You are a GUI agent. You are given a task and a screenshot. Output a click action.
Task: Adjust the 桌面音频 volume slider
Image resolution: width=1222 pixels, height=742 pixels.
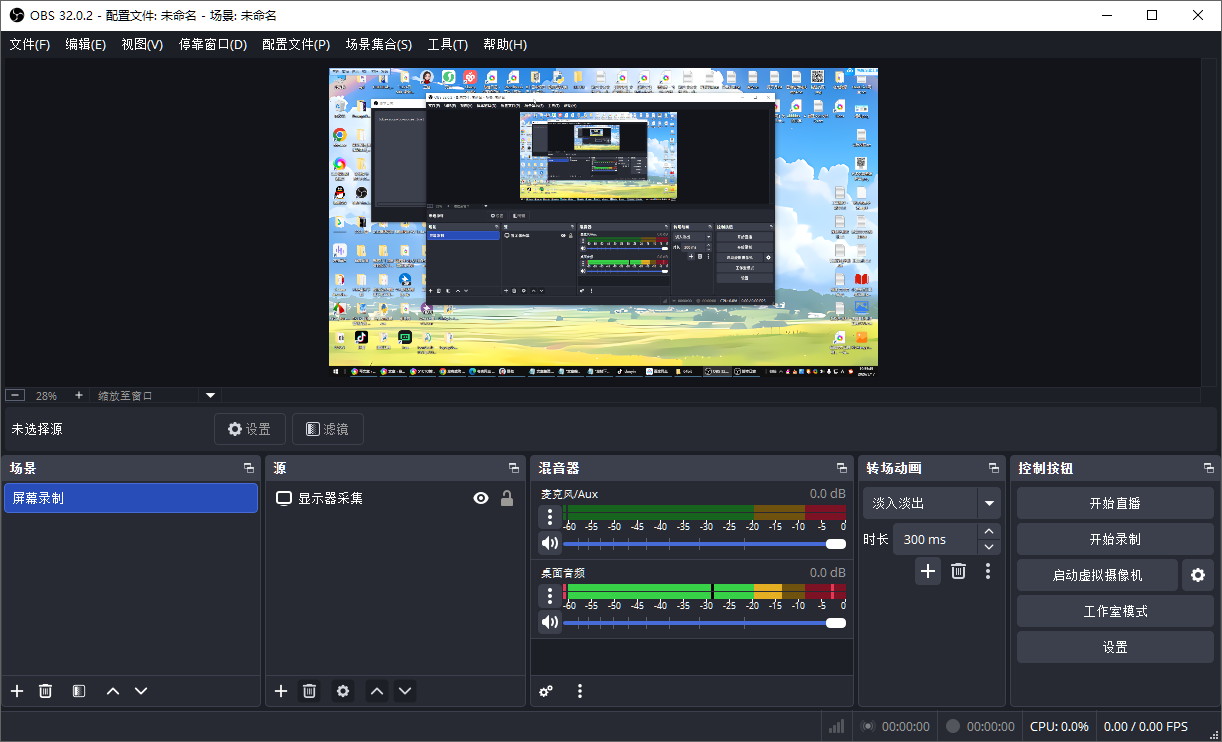[705, 622]
